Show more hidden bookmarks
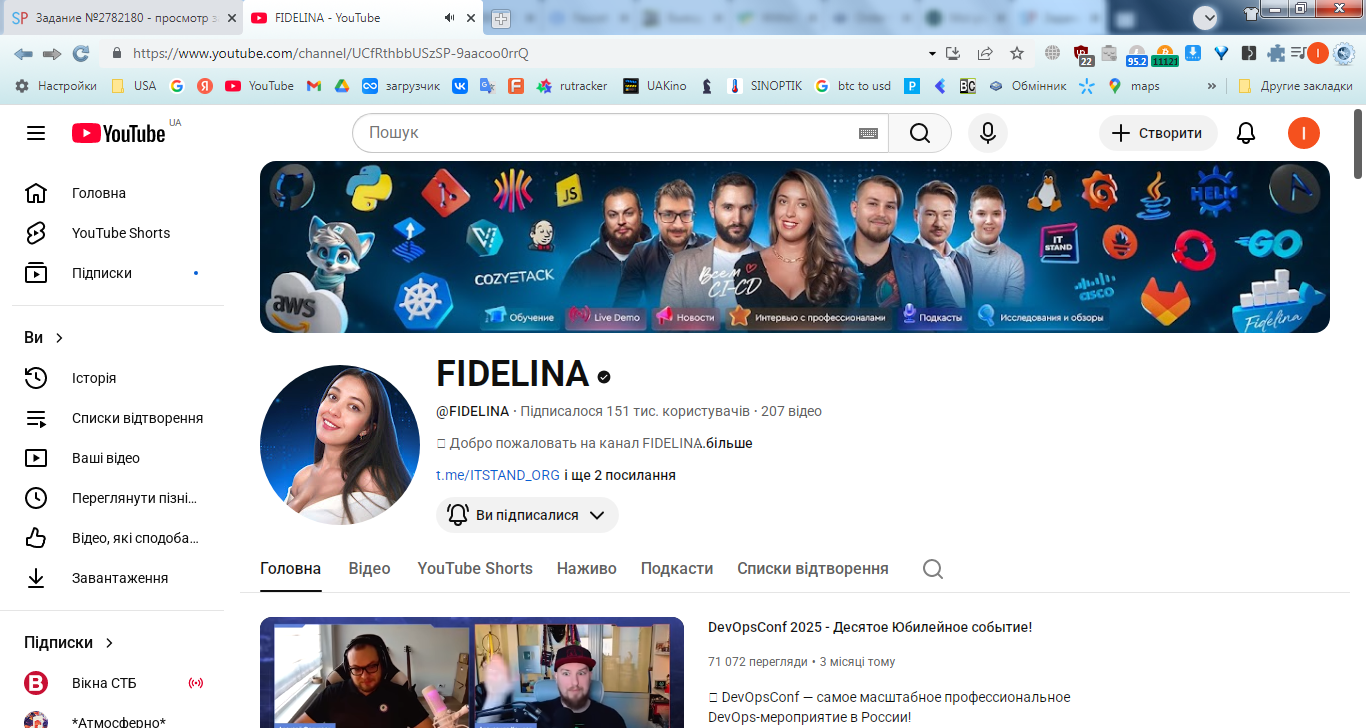1366x728 pixels. 1212,86
